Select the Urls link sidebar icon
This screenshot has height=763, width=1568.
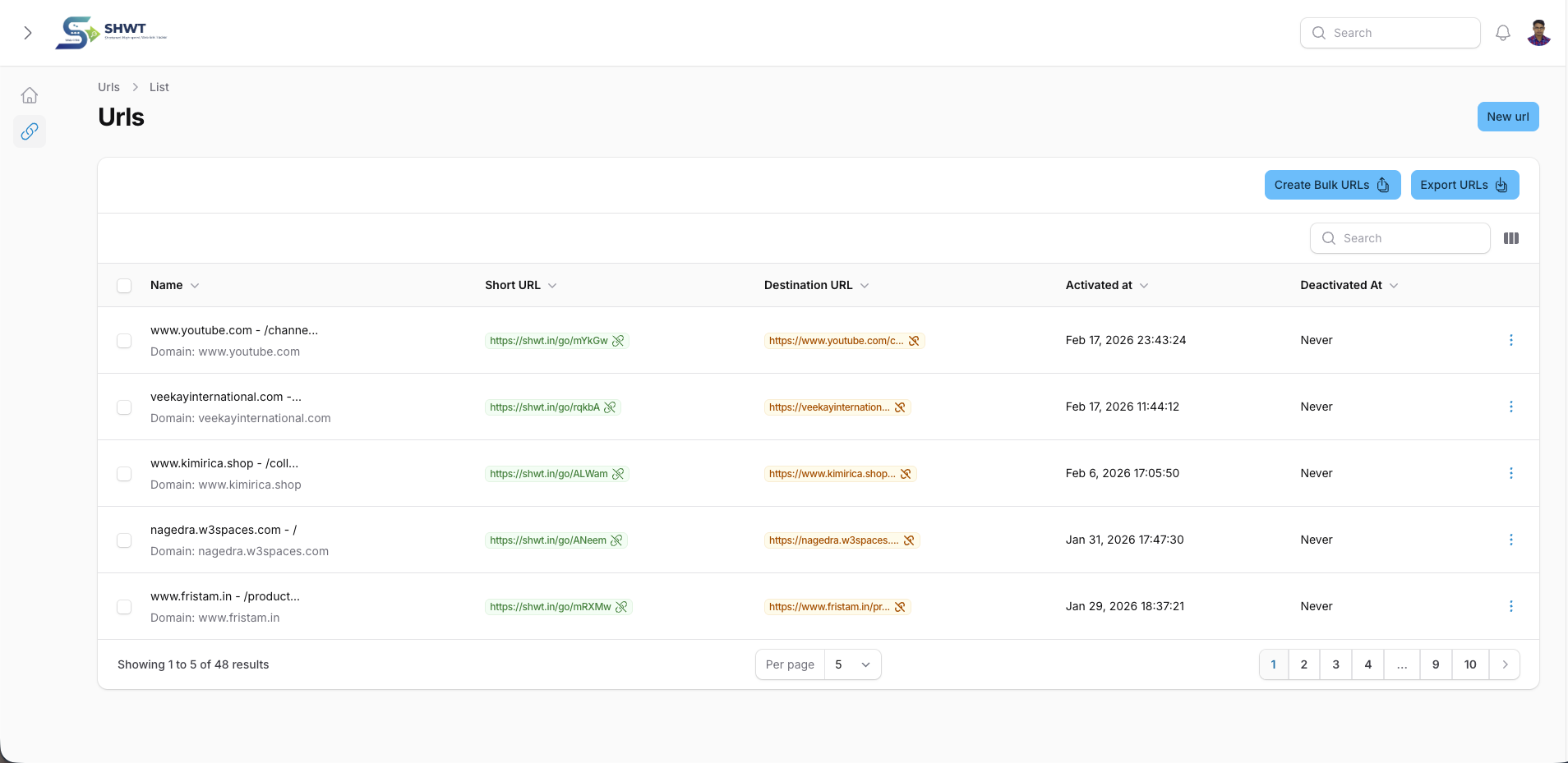point(30,131)
